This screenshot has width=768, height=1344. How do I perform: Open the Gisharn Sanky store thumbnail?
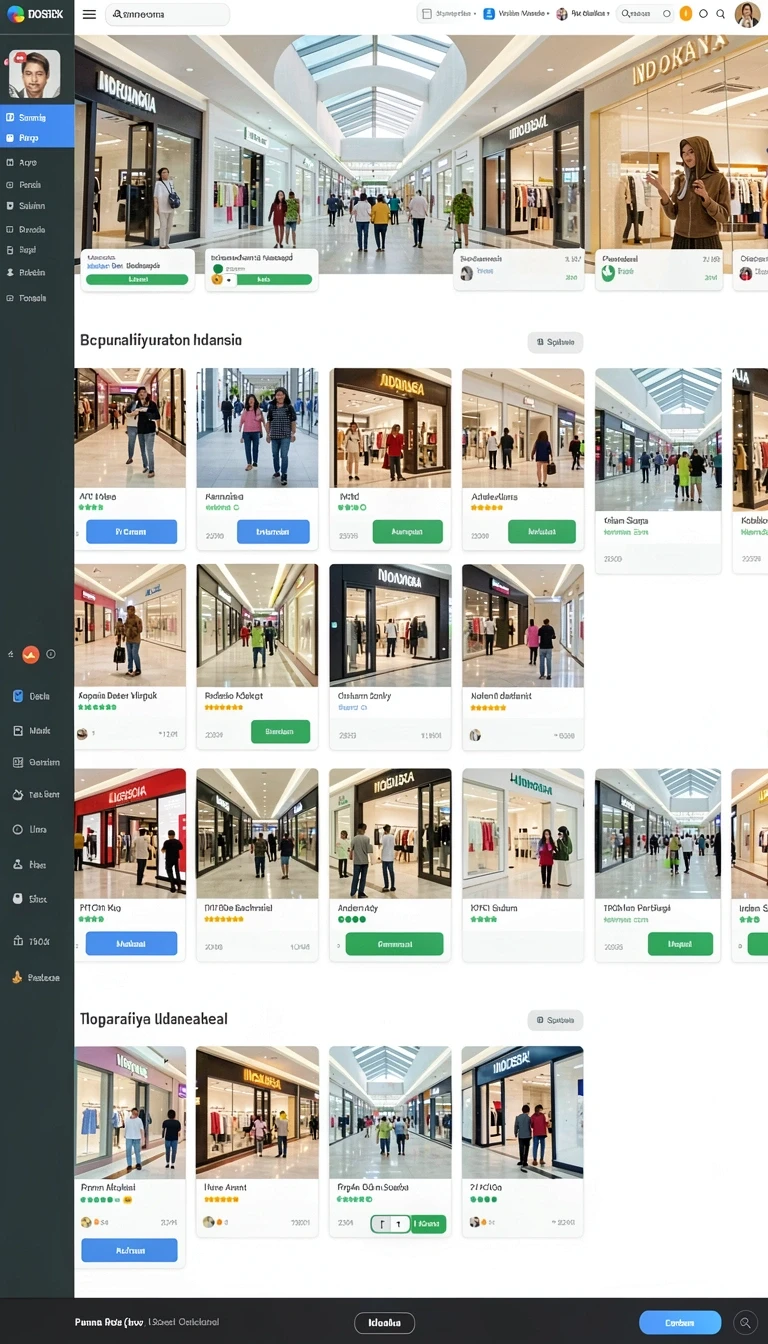(390, 625)
